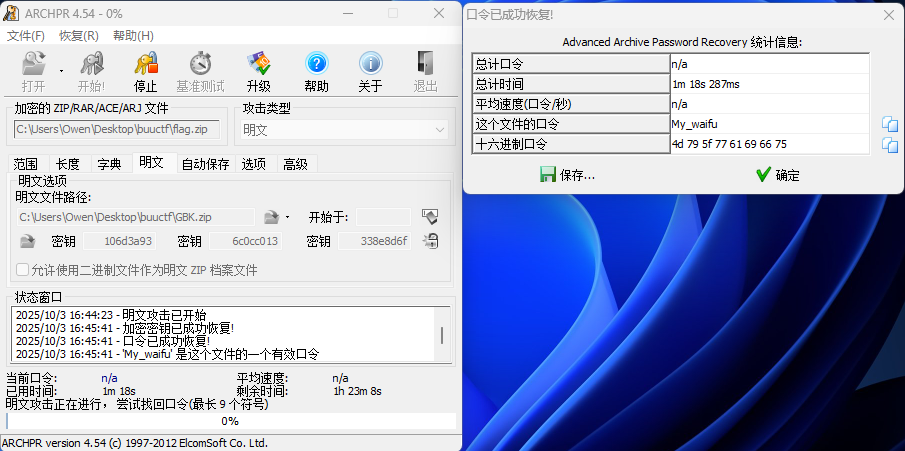This screenshot has width=905, height=451.
Task: Open the 帮助(H) menu
Action: coord(133,36)
